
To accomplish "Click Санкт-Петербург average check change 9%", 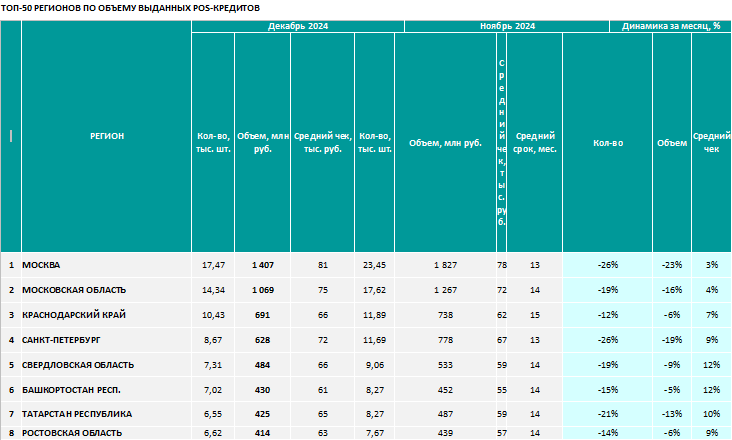I will pos(711,340).
